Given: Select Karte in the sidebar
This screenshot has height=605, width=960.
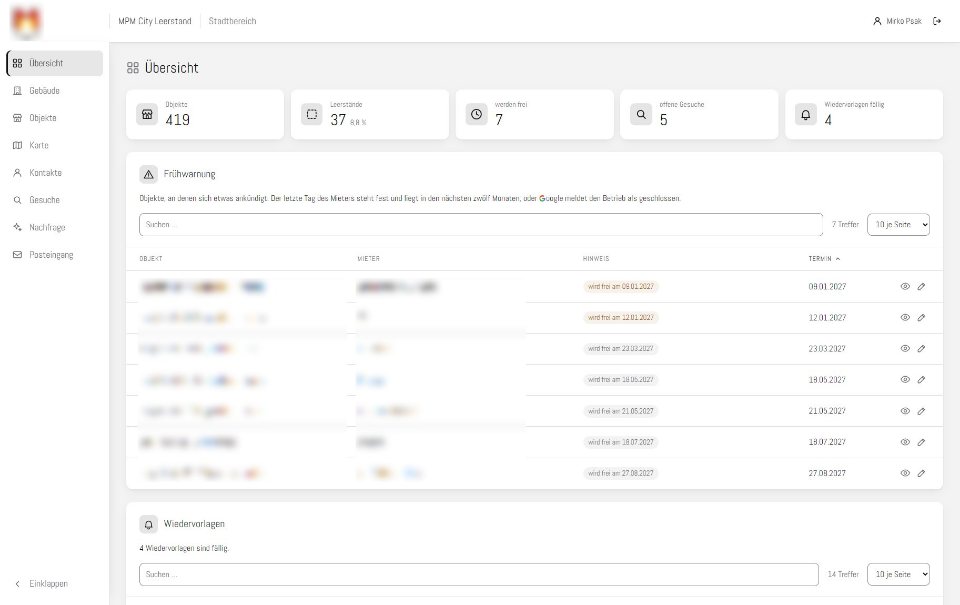Looking at the screenshot, I should (x=54, y=145).
